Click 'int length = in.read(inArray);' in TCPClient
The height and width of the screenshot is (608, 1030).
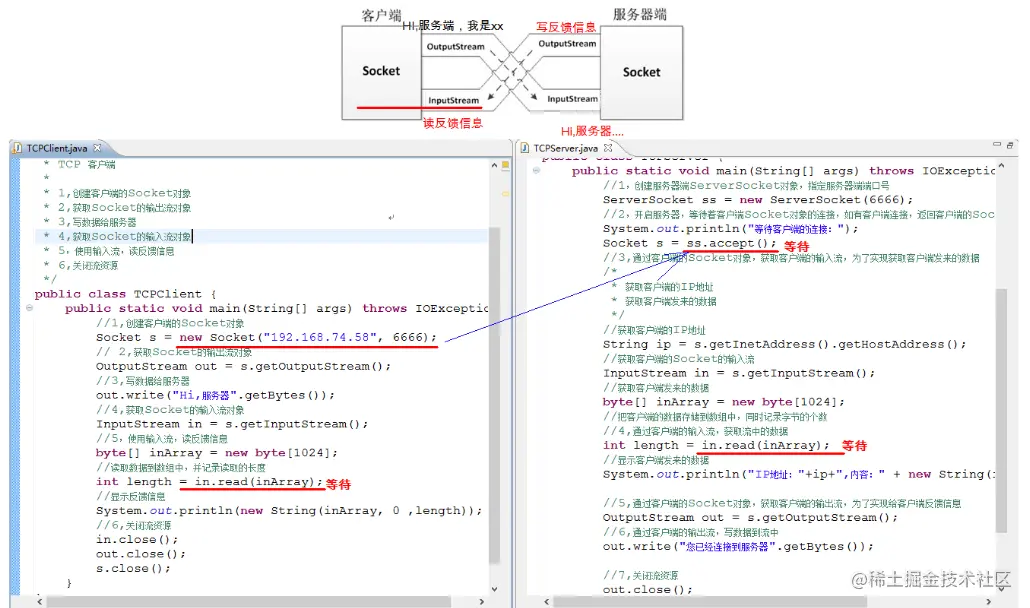coord(210,481)
